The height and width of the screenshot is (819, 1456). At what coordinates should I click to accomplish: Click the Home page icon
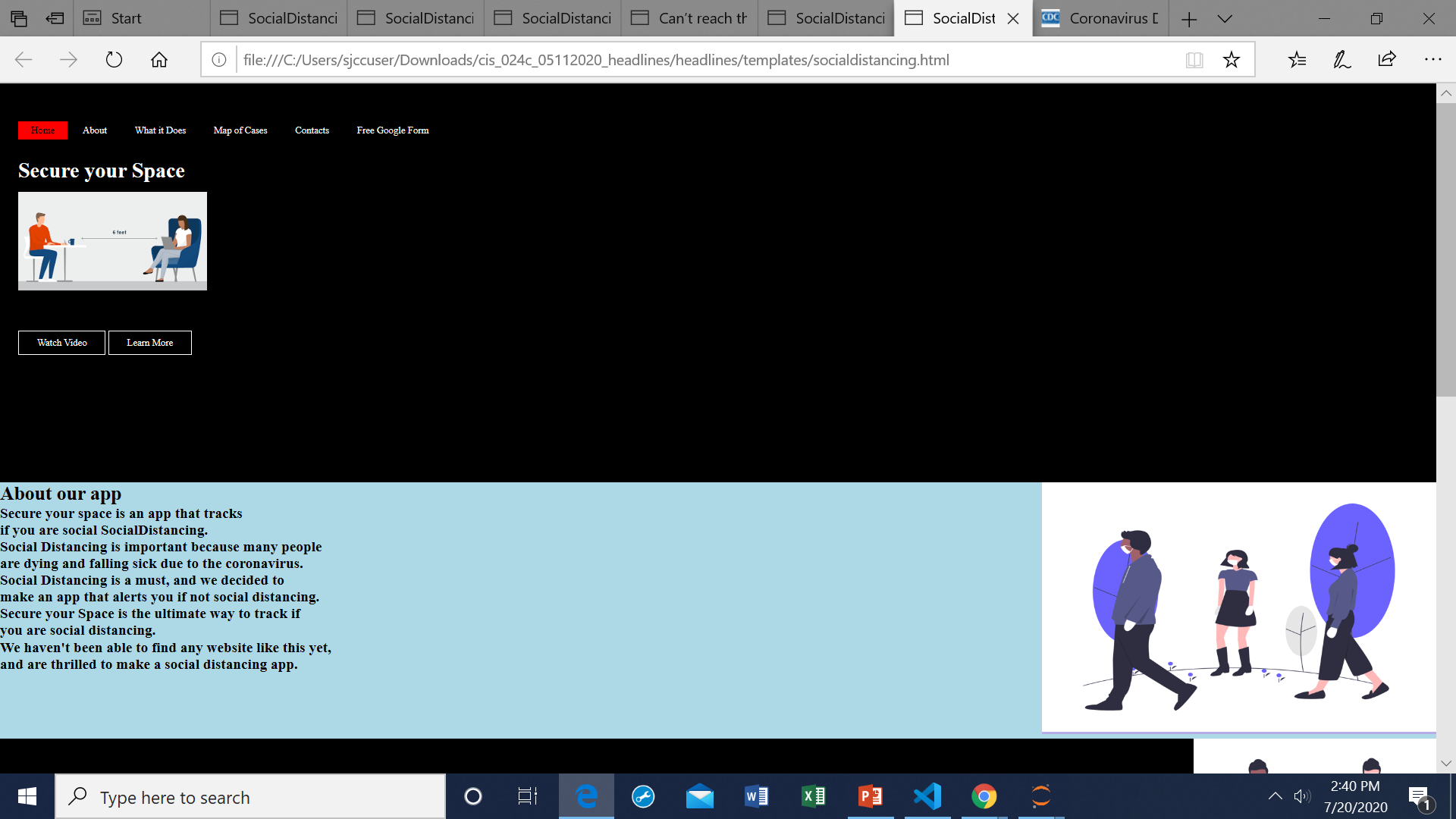[159, 60]
